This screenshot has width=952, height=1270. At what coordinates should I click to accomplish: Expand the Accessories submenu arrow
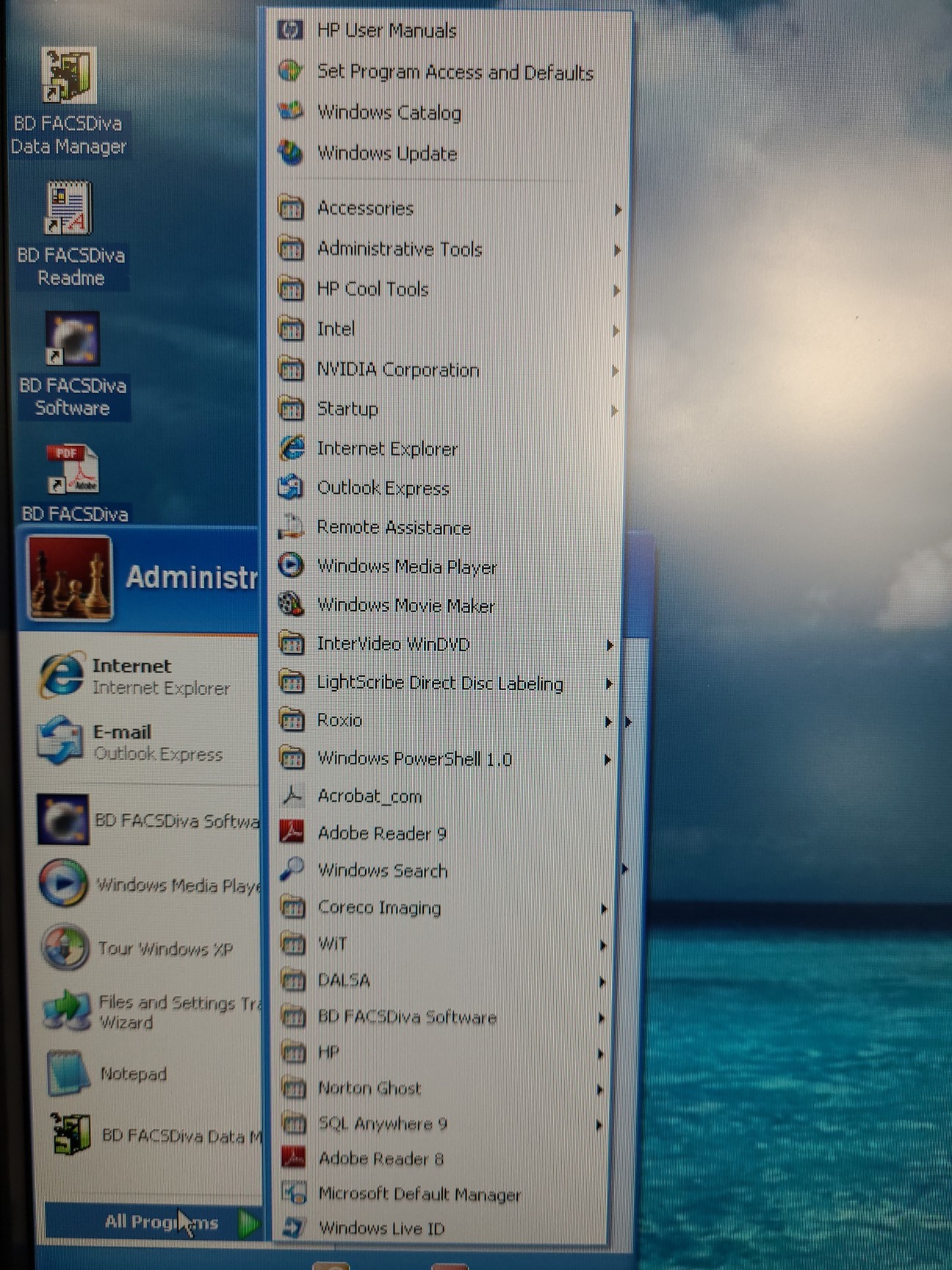618,210
